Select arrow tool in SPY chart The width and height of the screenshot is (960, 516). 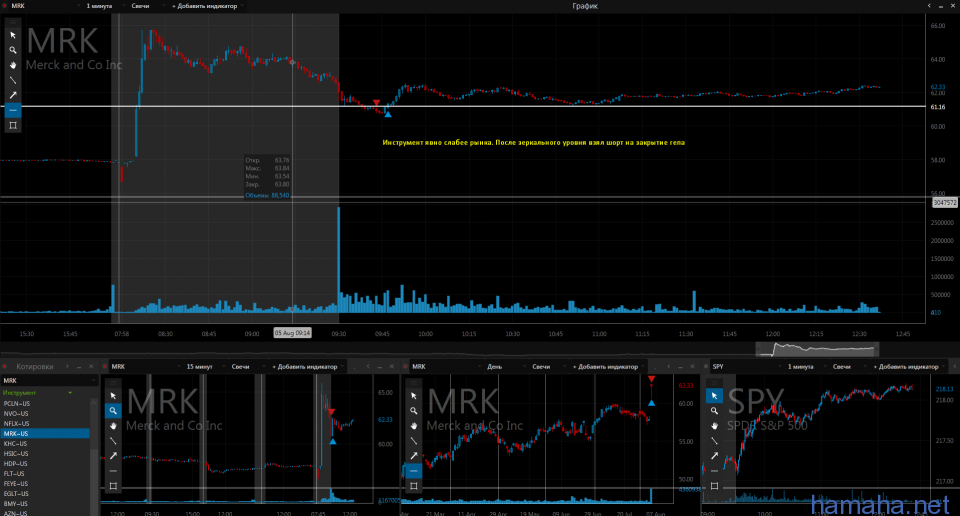click(714, 455)
